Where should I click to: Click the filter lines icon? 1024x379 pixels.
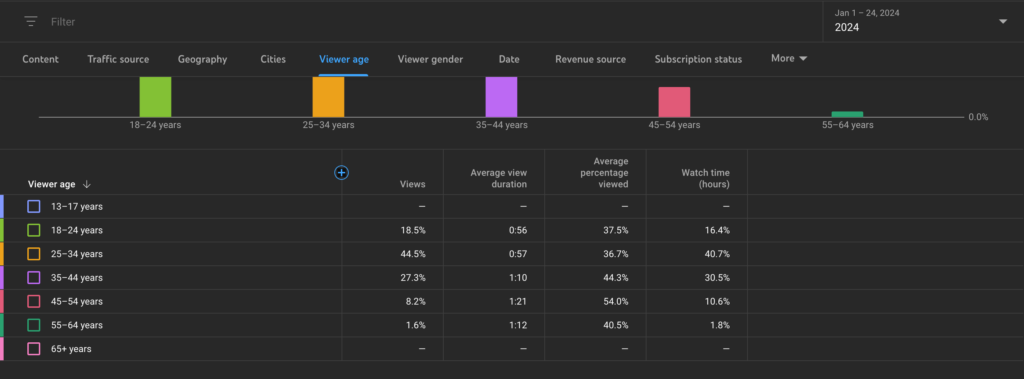[31, 22]
